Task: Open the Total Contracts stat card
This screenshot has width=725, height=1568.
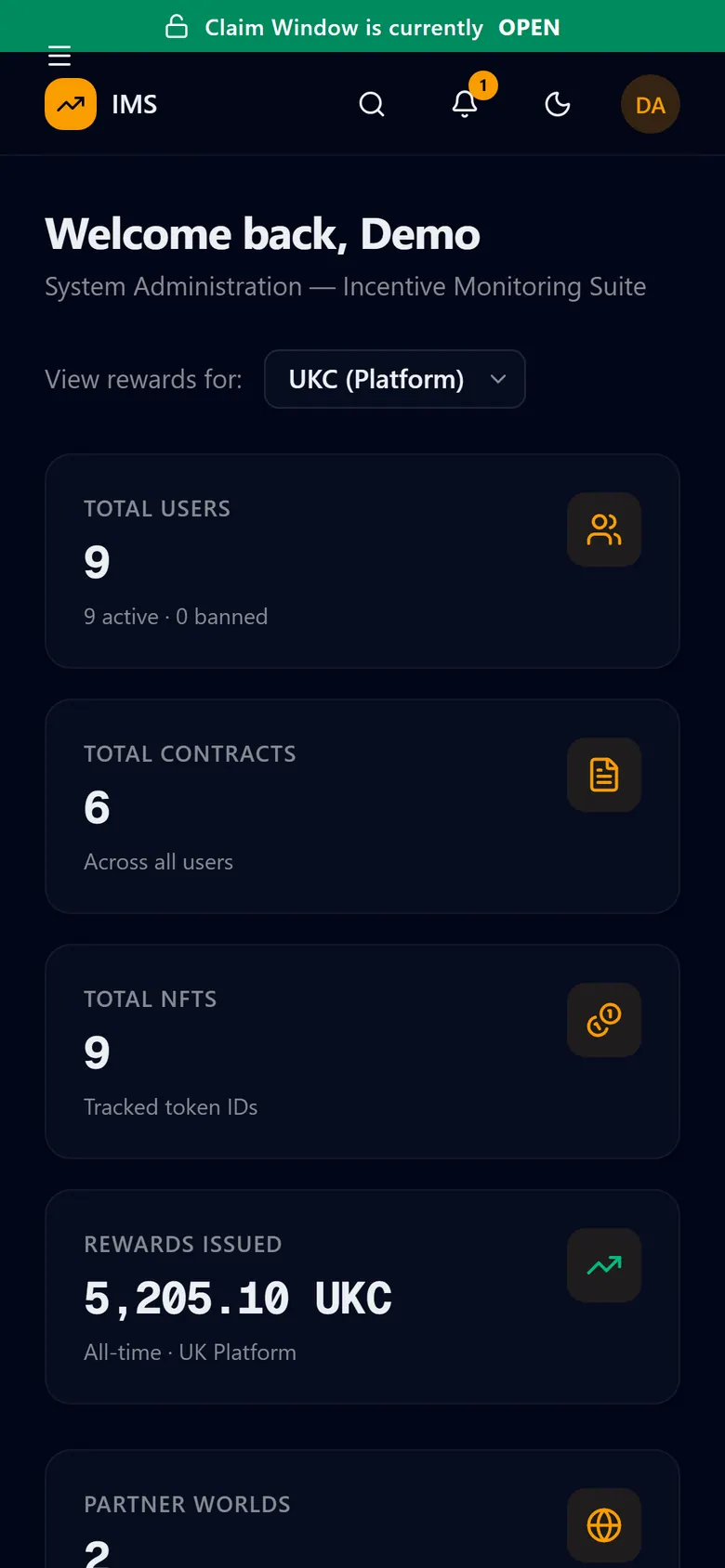Action: [x=362, y=806]
